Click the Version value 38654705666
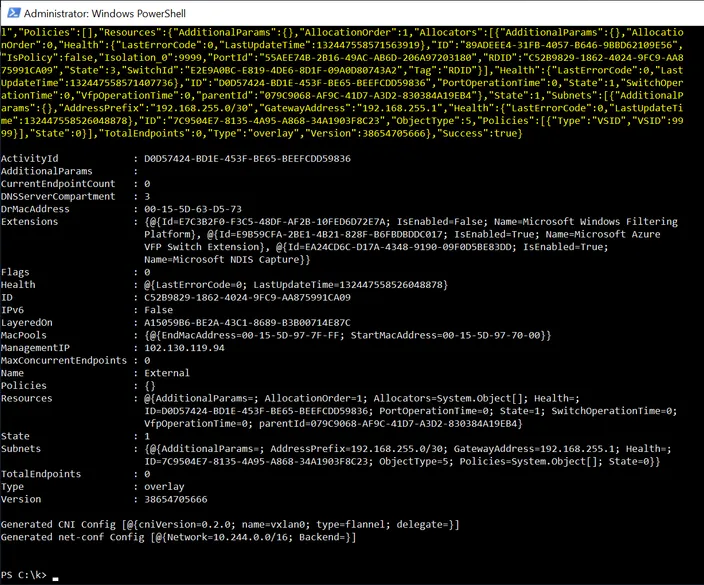The width and height of the screenshot is (704, 585). [x=176, y=499]
